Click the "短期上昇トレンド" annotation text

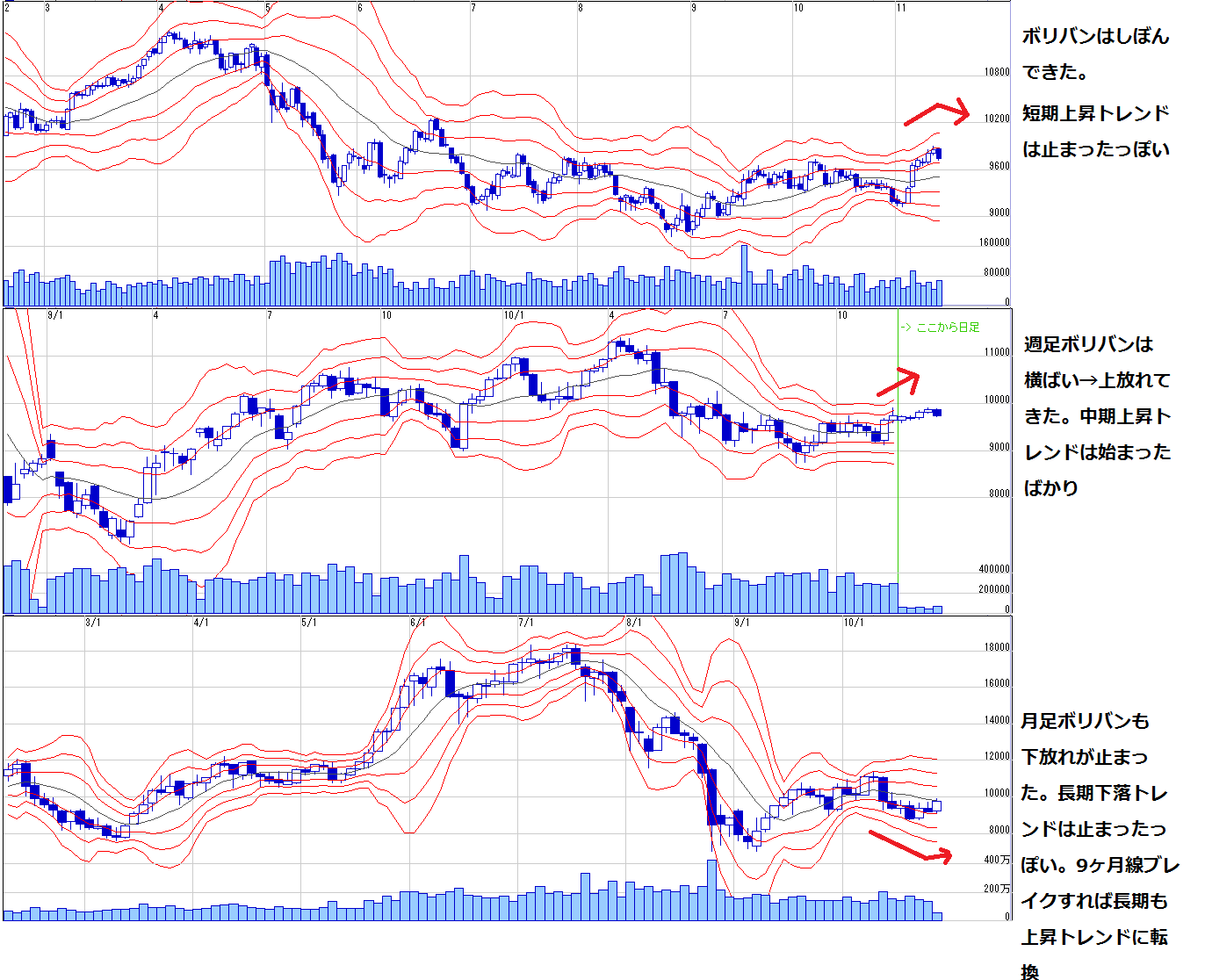(1095, 113)
